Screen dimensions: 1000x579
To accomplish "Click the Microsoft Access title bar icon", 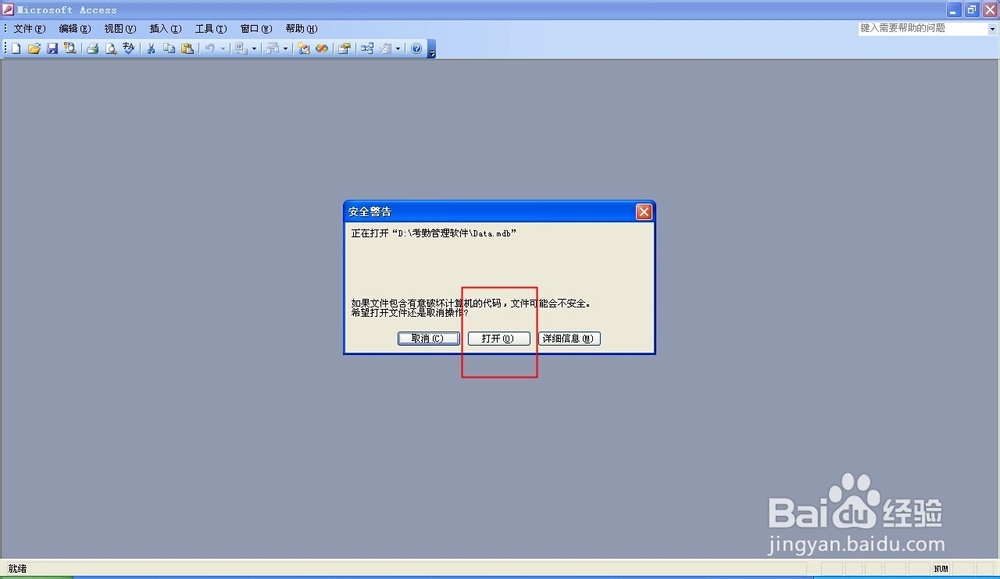I will point(8,10).
